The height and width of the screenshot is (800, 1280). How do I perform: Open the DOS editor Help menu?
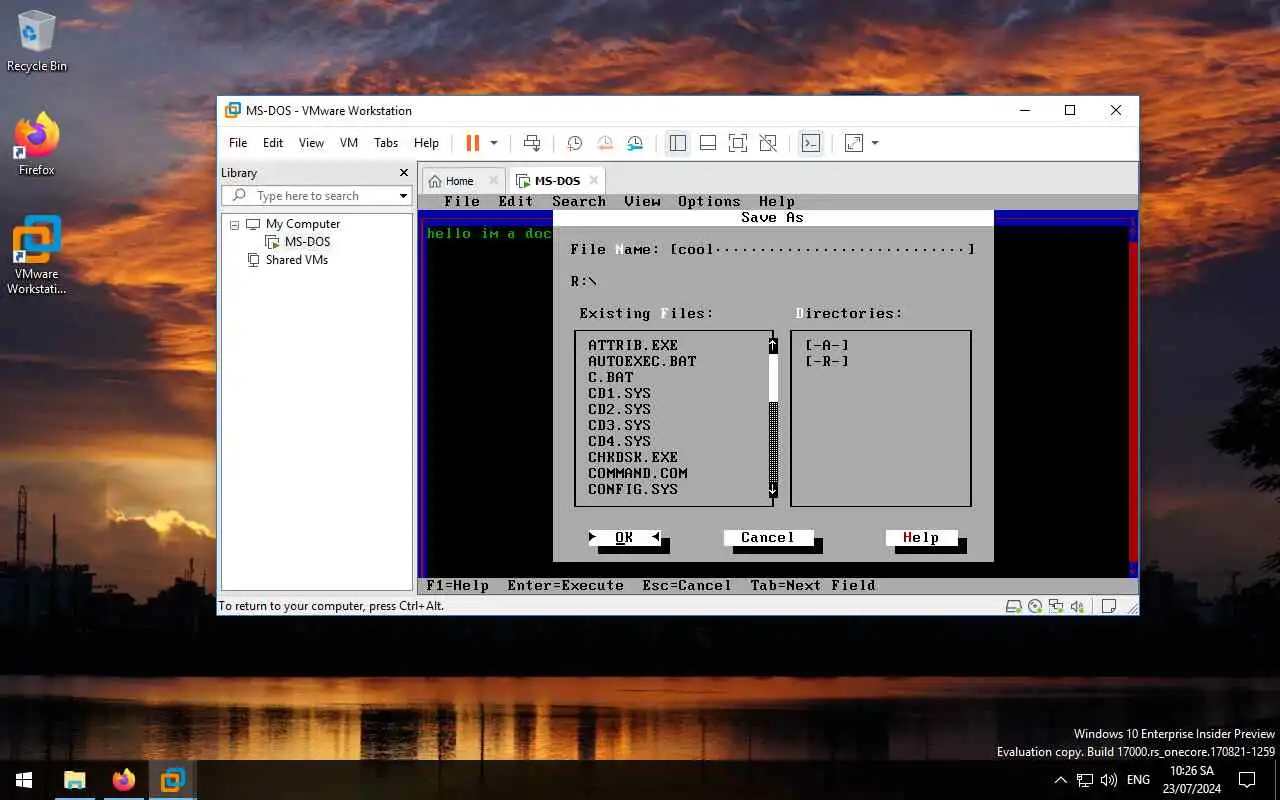click(x=777, y=201)
